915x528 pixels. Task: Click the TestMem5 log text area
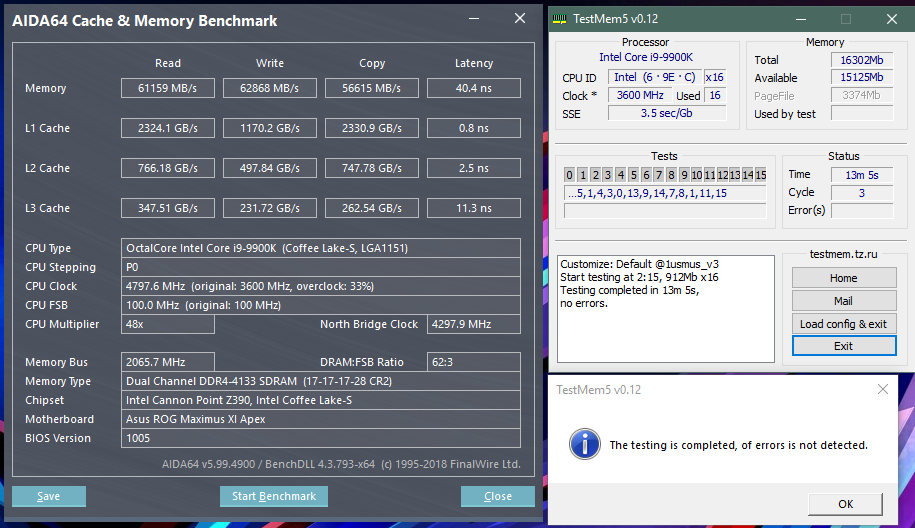click(666, 309)
